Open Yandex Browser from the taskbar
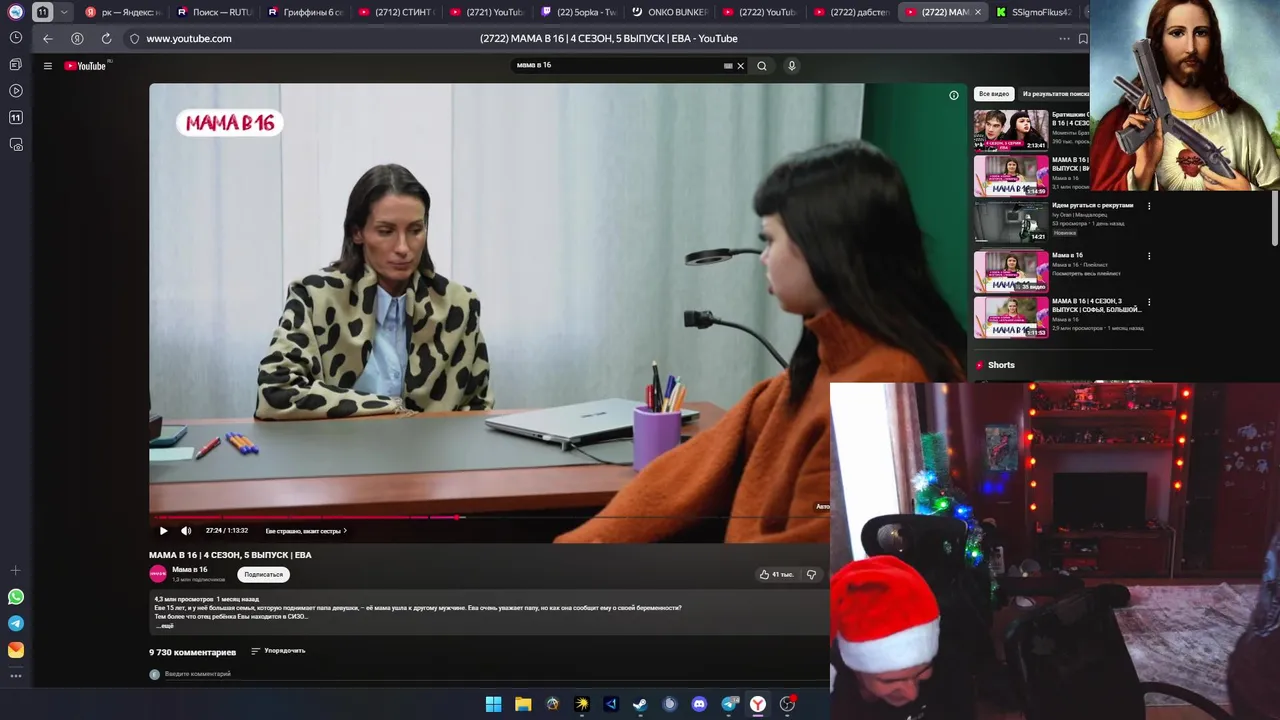This screenshot has height=720, width=1280. point(758,704)
